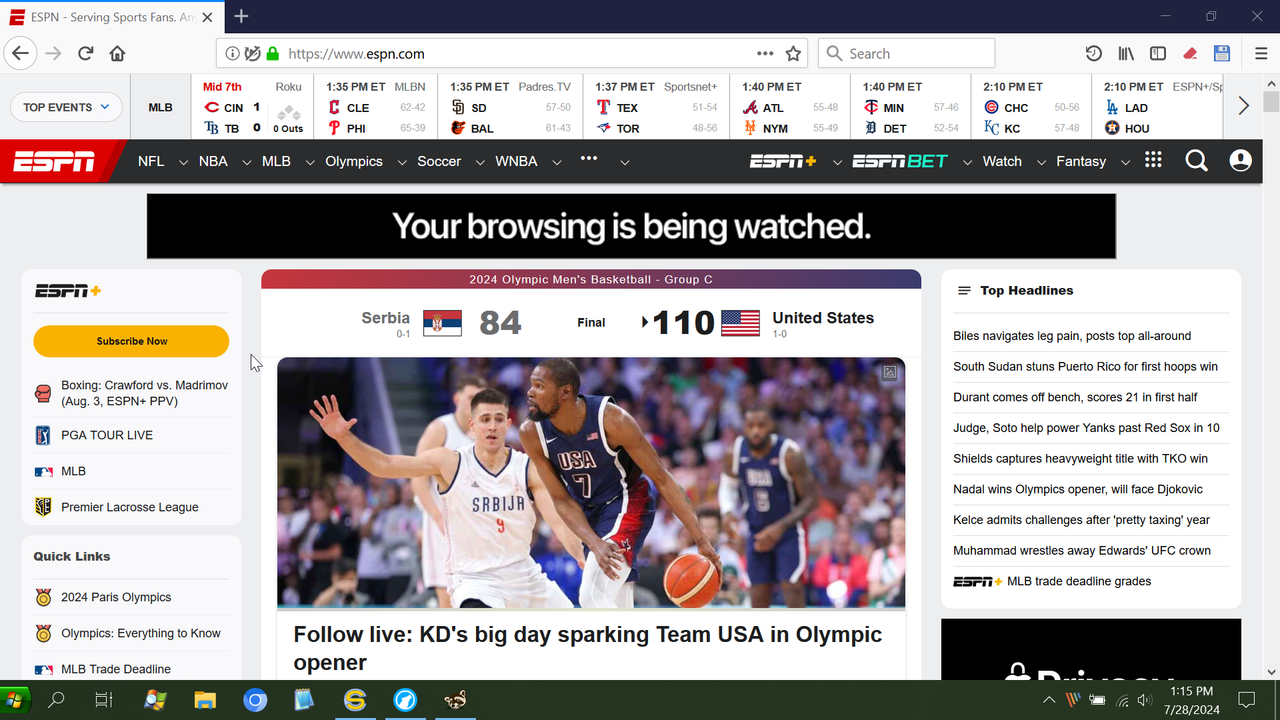Image resolution: width=1280 pixels, height=720 pixels.
Task: Open the TOP EVENTS dropdown
Action: (66, 107)
